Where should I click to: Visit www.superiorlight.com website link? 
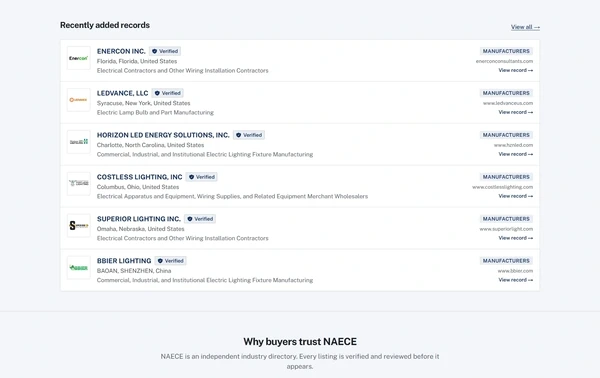[x=506, y=229]
